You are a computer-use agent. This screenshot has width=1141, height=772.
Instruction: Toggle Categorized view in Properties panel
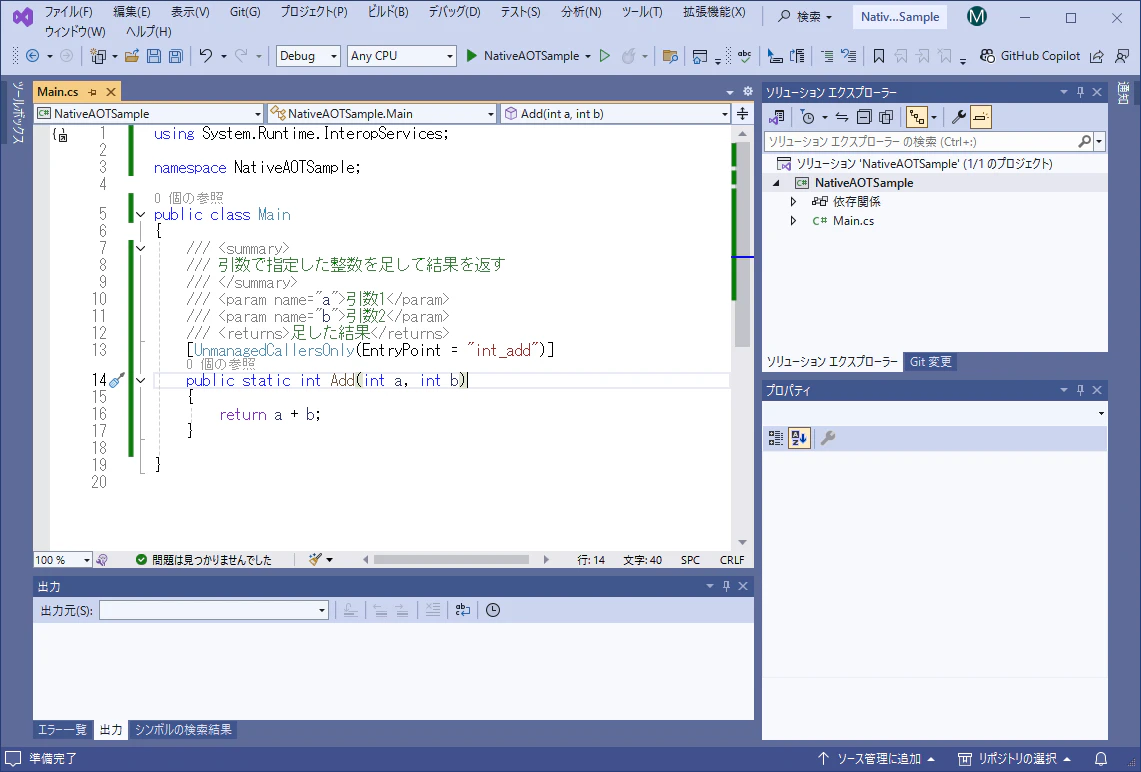pos(776,438)
